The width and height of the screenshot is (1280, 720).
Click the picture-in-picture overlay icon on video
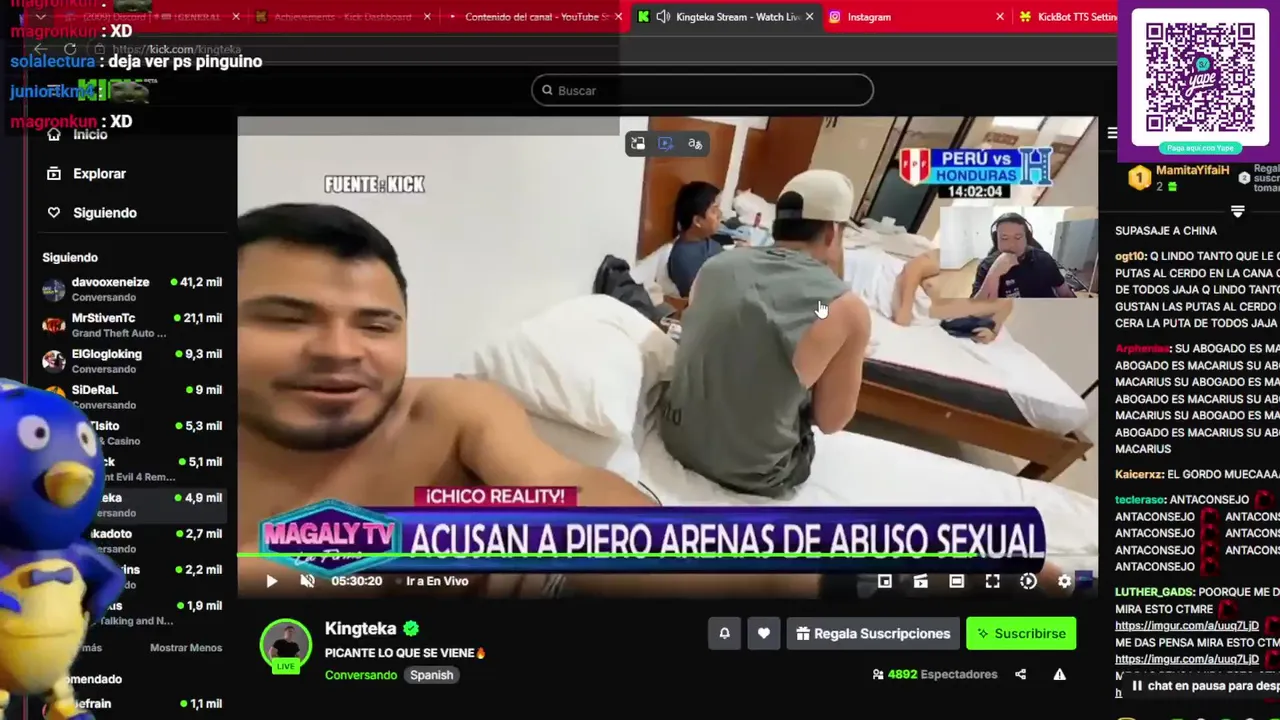click(638, 144)
